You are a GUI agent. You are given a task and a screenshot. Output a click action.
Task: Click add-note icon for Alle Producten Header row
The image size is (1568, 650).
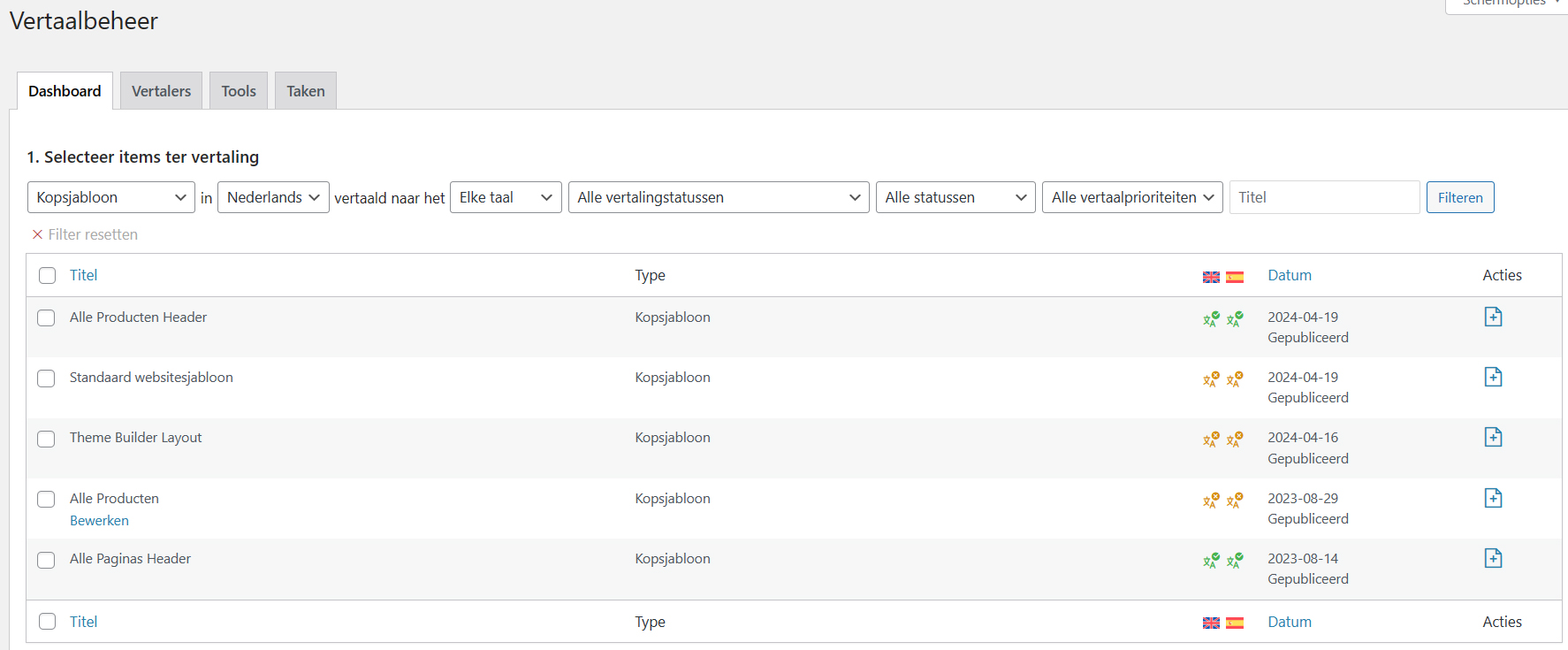point(1493,317)
